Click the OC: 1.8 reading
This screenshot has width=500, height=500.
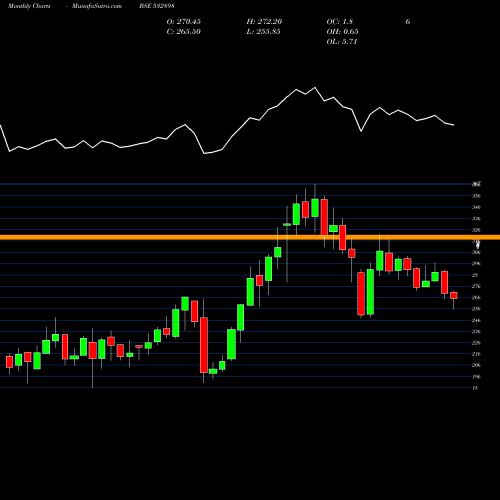coord(339,22)
